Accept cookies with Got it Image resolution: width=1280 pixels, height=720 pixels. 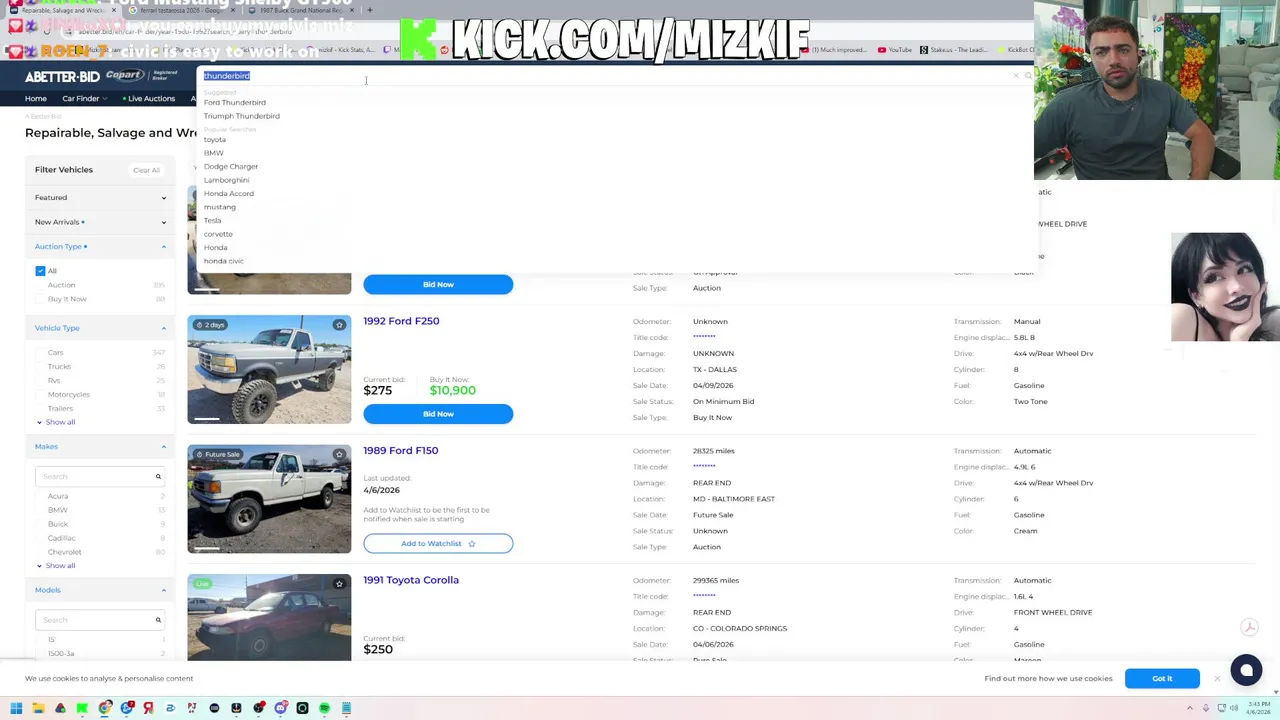click(x=1162, y=679)
